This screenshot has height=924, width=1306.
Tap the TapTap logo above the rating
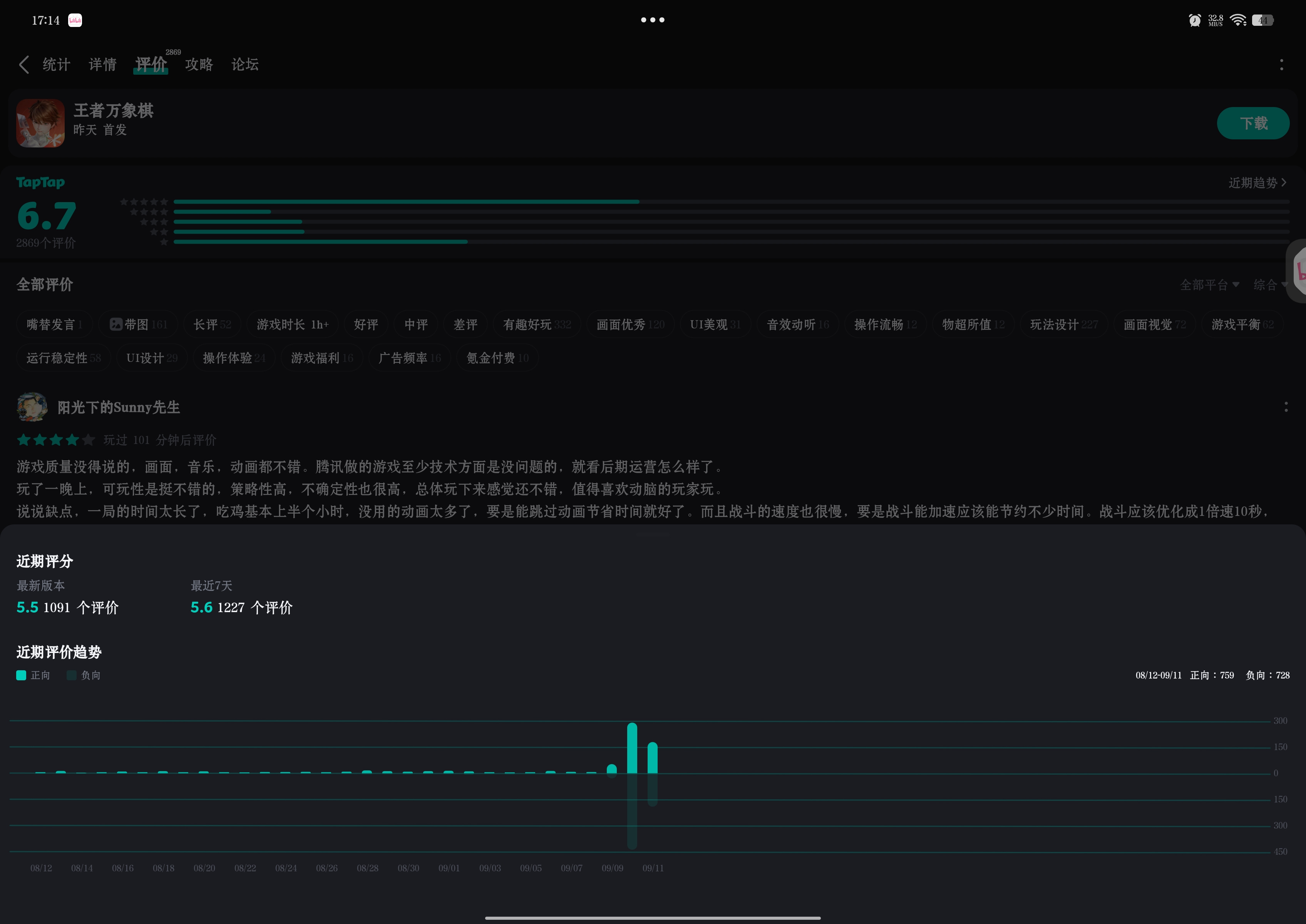[x=40, y=182]
